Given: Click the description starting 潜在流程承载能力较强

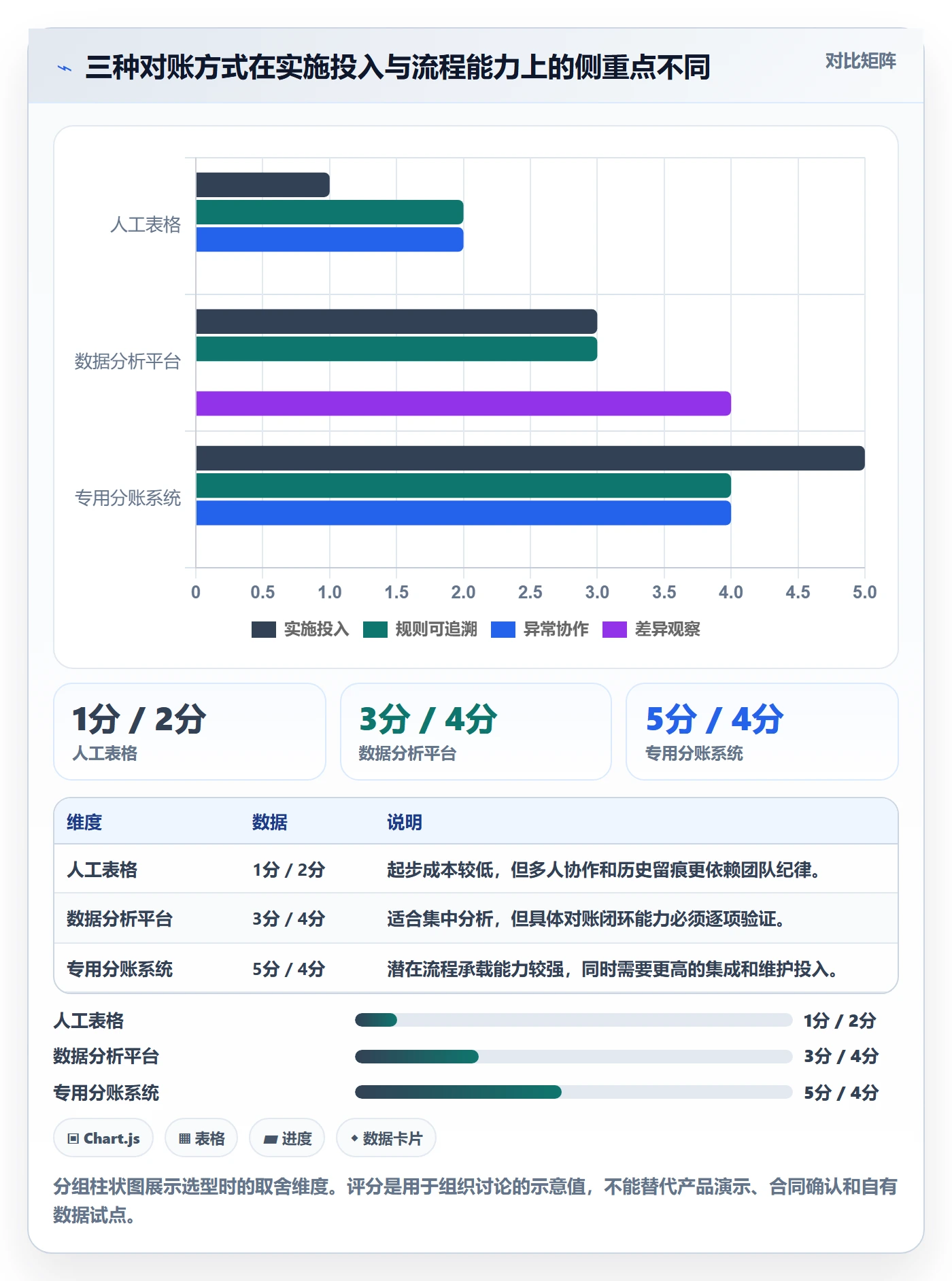Looking at the screenshot, I should pyautogui.click(x=612, y=969).
